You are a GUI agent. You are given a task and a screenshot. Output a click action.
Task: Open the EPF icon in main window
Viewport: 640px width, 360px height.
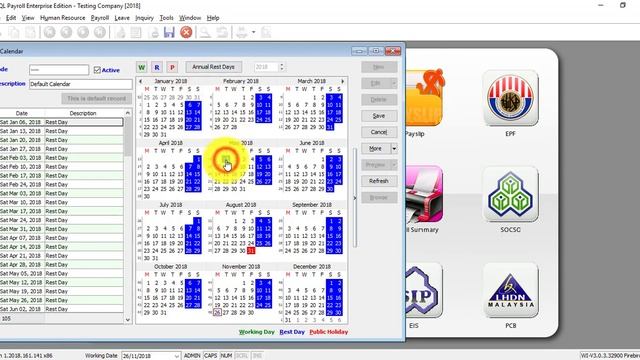[510, 98]
